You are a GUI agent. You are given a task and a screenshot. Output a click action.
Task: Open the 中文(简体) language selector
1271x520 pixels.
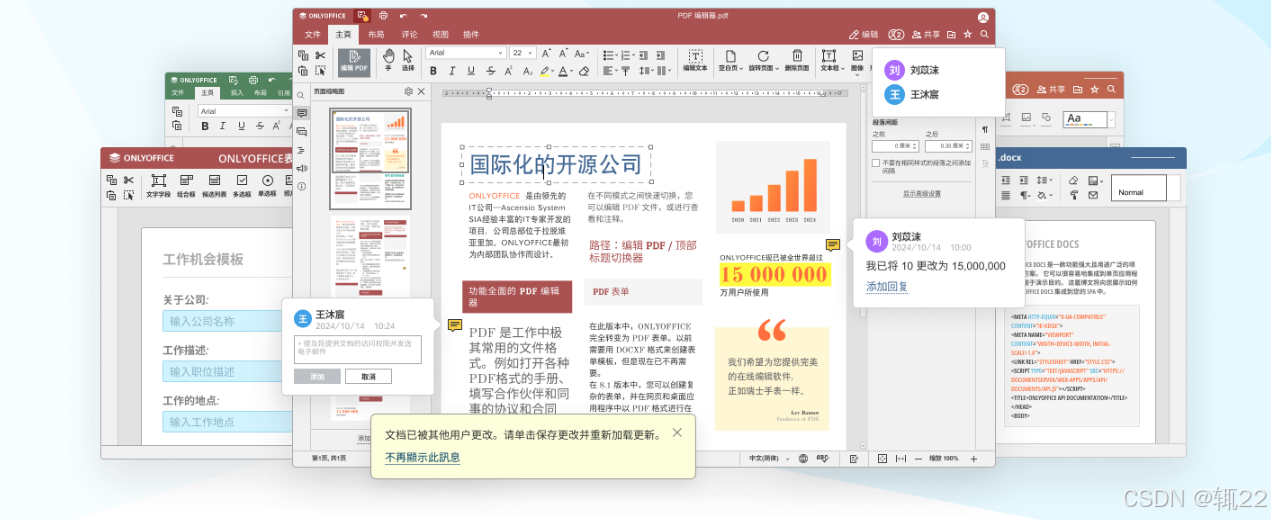click(x=771, y=458)
